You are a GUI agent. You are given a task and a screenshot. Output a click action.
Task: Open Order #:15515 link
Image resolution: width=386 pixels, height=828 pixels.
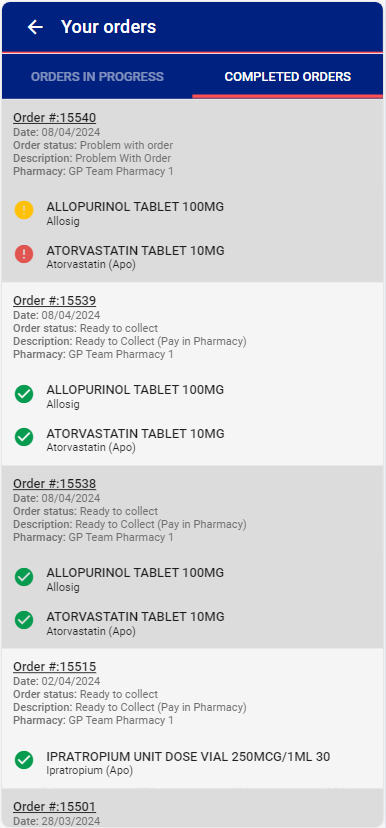click(x=54, y=666)
